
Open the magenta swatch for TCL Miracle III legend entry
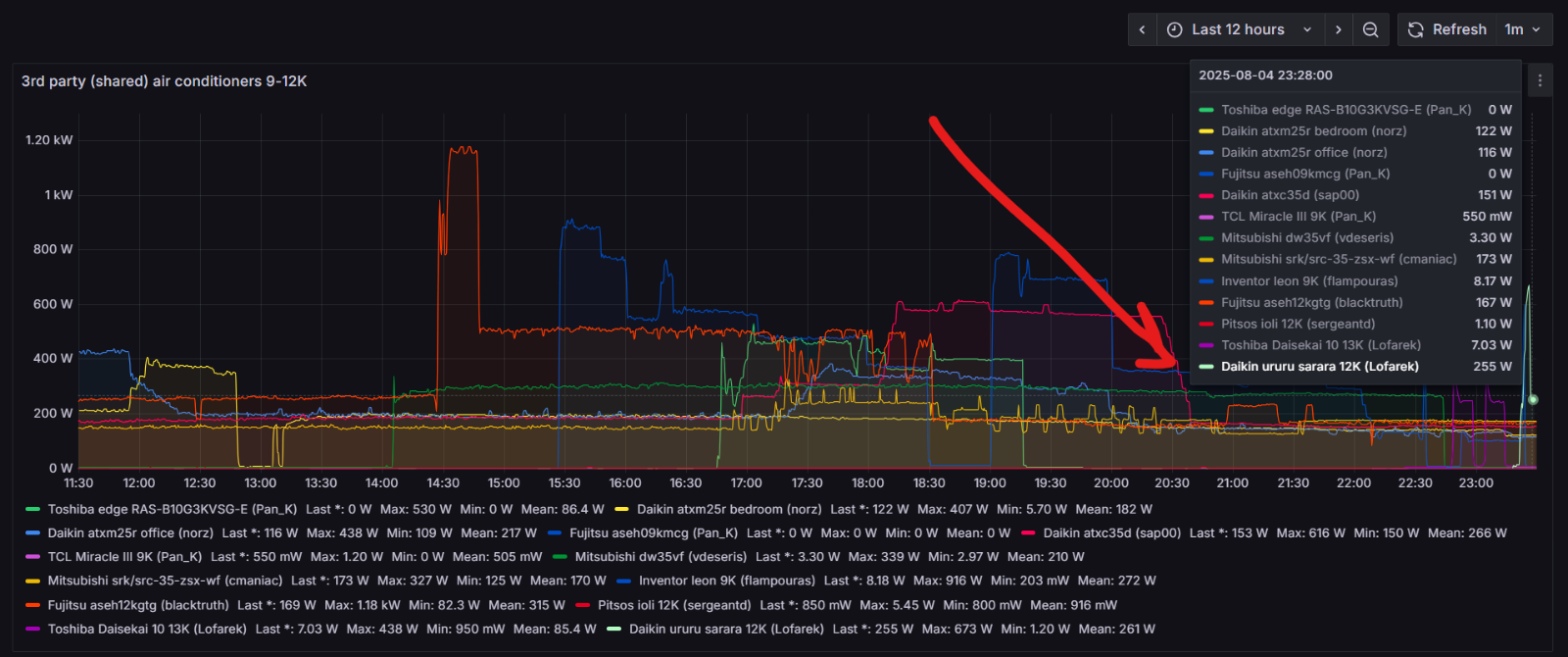(32, 556)
